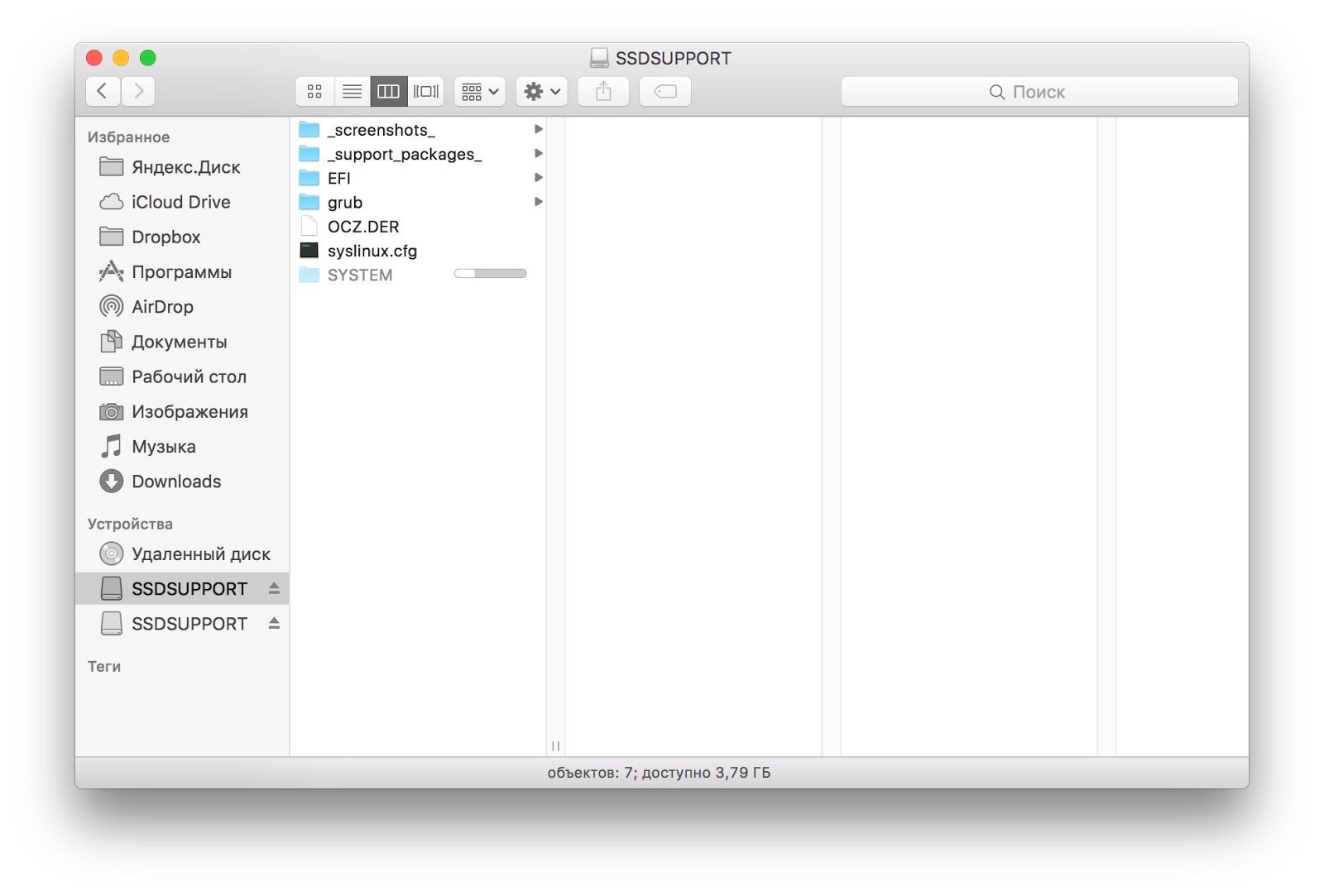Eject the unselected SSDSUPPORT drive
Screen dimensions: 1324x896
tap(274, 623)
